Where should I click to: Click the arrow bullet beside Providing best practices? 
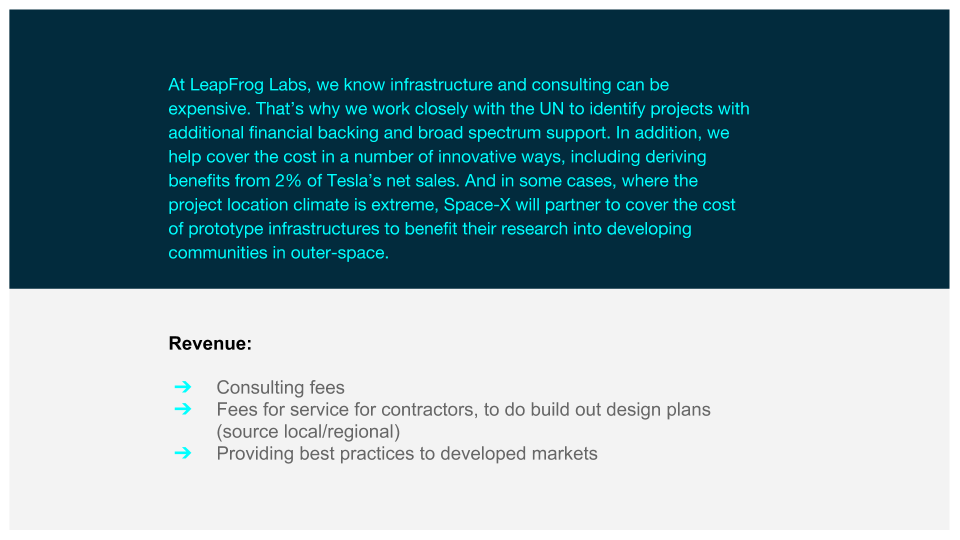[x=182, y=453]
